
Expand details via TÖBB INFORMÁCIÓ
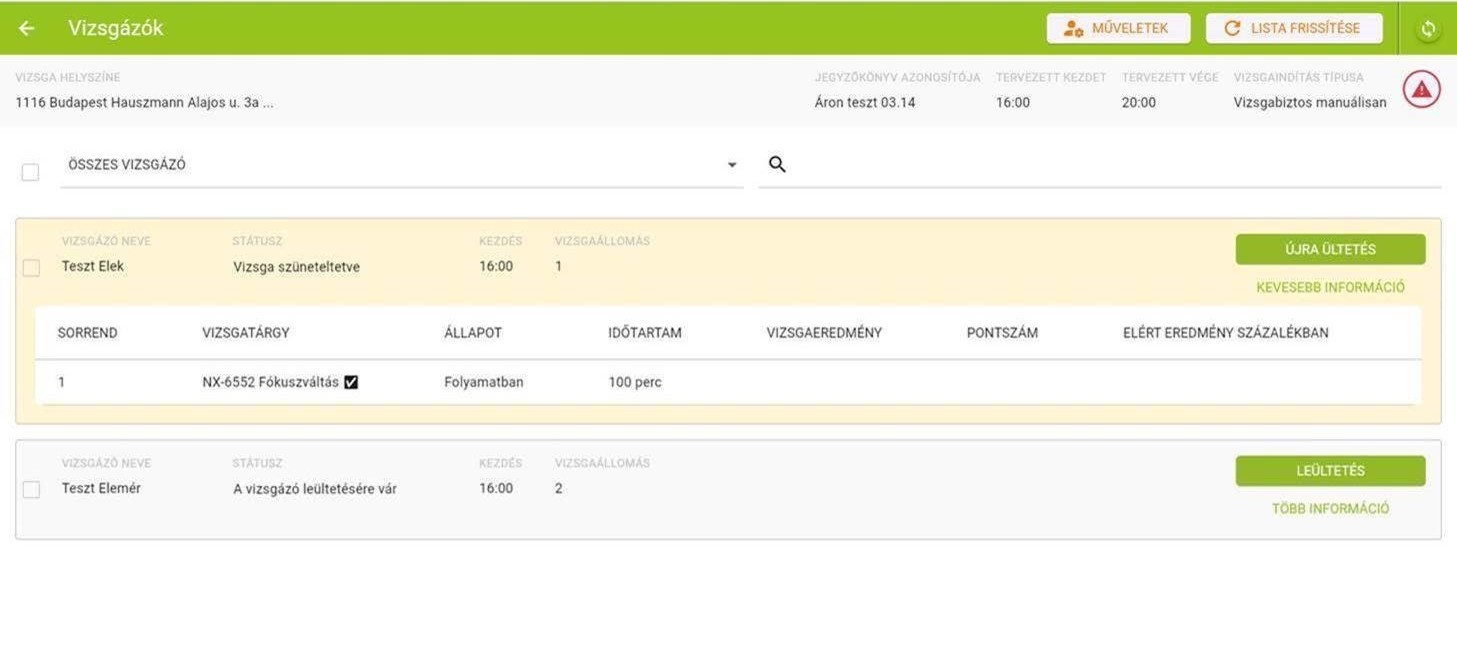[1330, 509]
